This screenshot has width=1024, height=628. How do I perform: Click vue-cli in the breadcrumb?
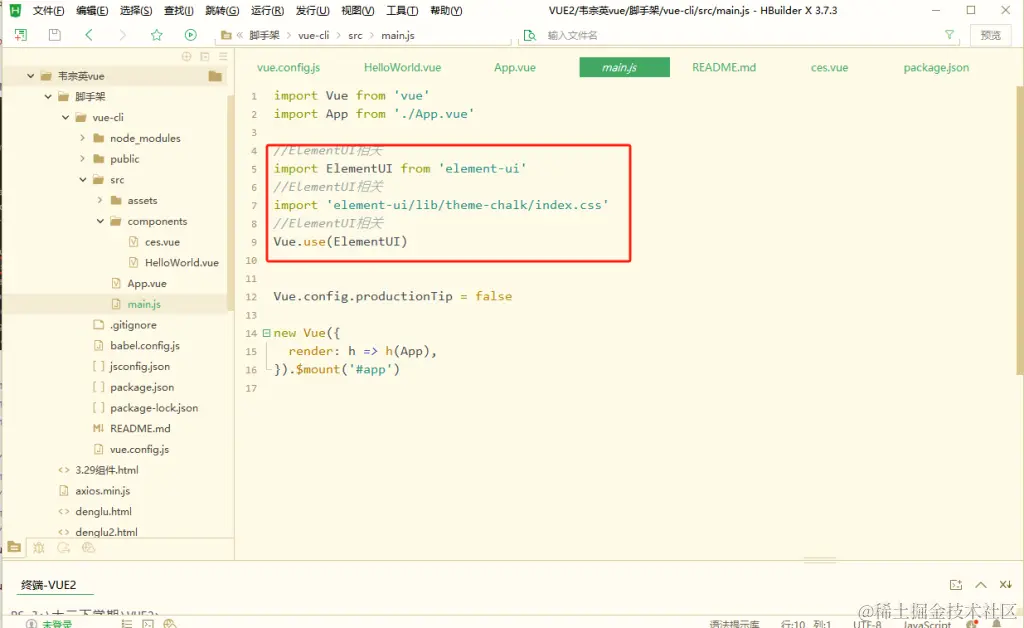pos(313,35)
